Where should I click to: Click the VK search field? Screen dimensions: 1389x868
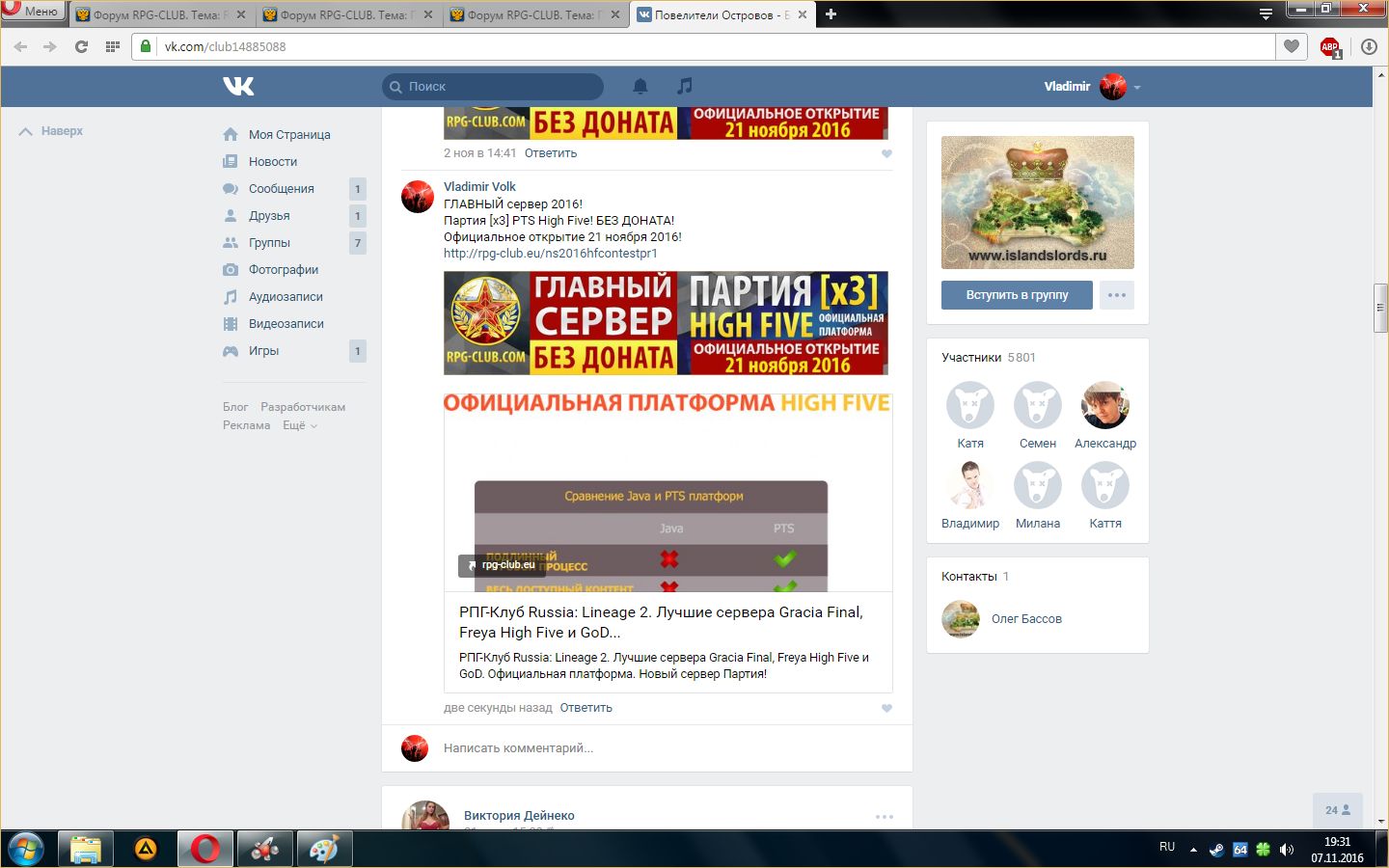pyautogui.click(x=493, y=87)
